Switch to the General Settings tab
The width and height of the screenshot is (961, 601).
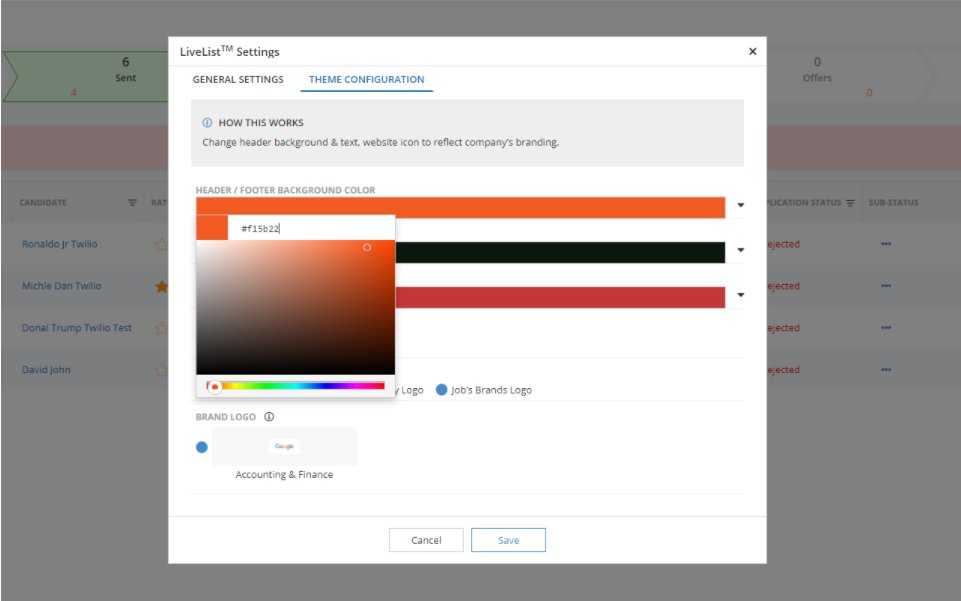coord(238,79)
